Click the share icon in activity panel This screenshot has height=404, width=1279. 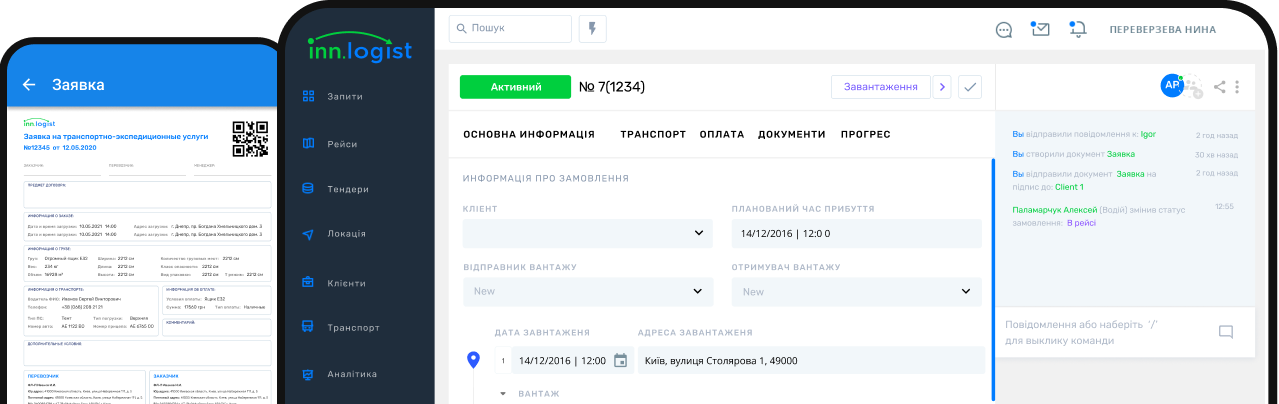click(1219, 87)
